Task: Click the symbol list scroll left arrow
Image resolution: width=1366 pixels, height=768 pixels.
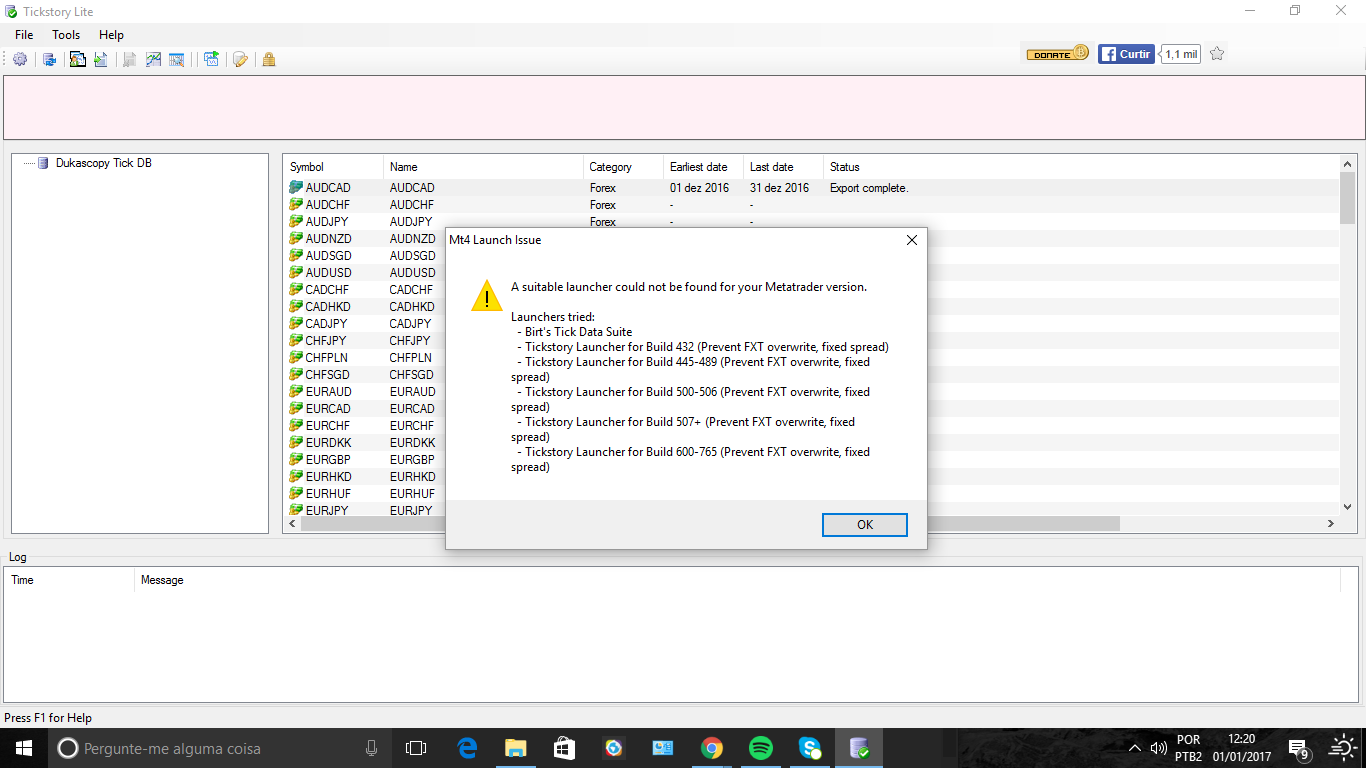Action: [292, 524]
